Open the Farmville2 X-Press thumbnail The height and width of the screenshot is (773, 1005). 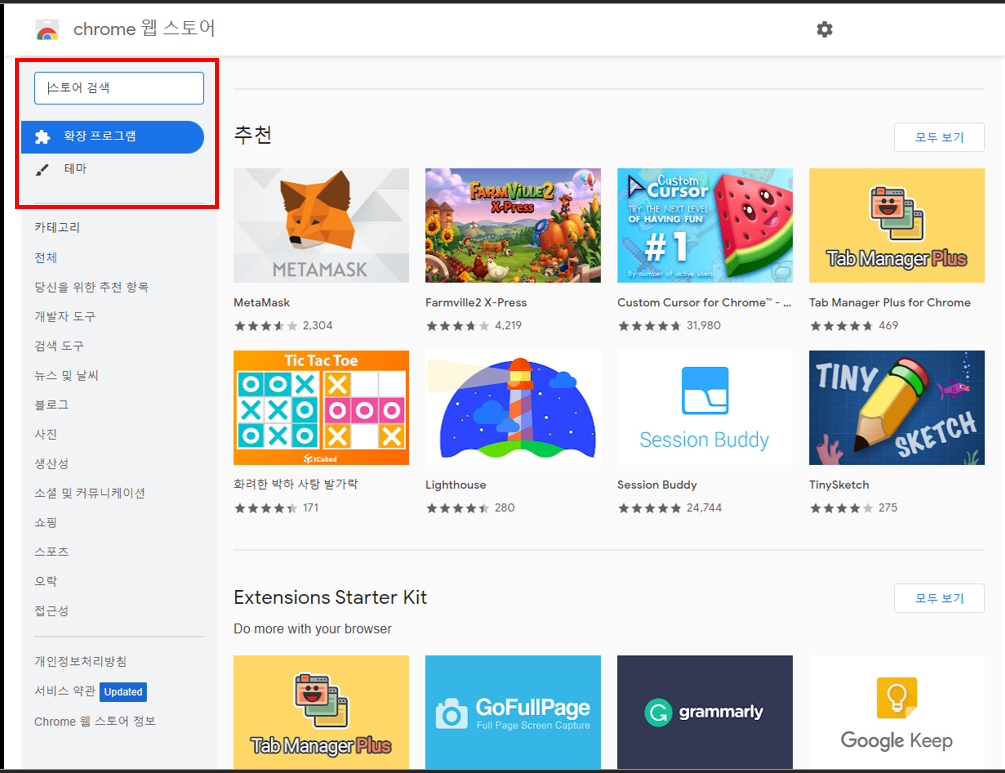tap(513, 226)
